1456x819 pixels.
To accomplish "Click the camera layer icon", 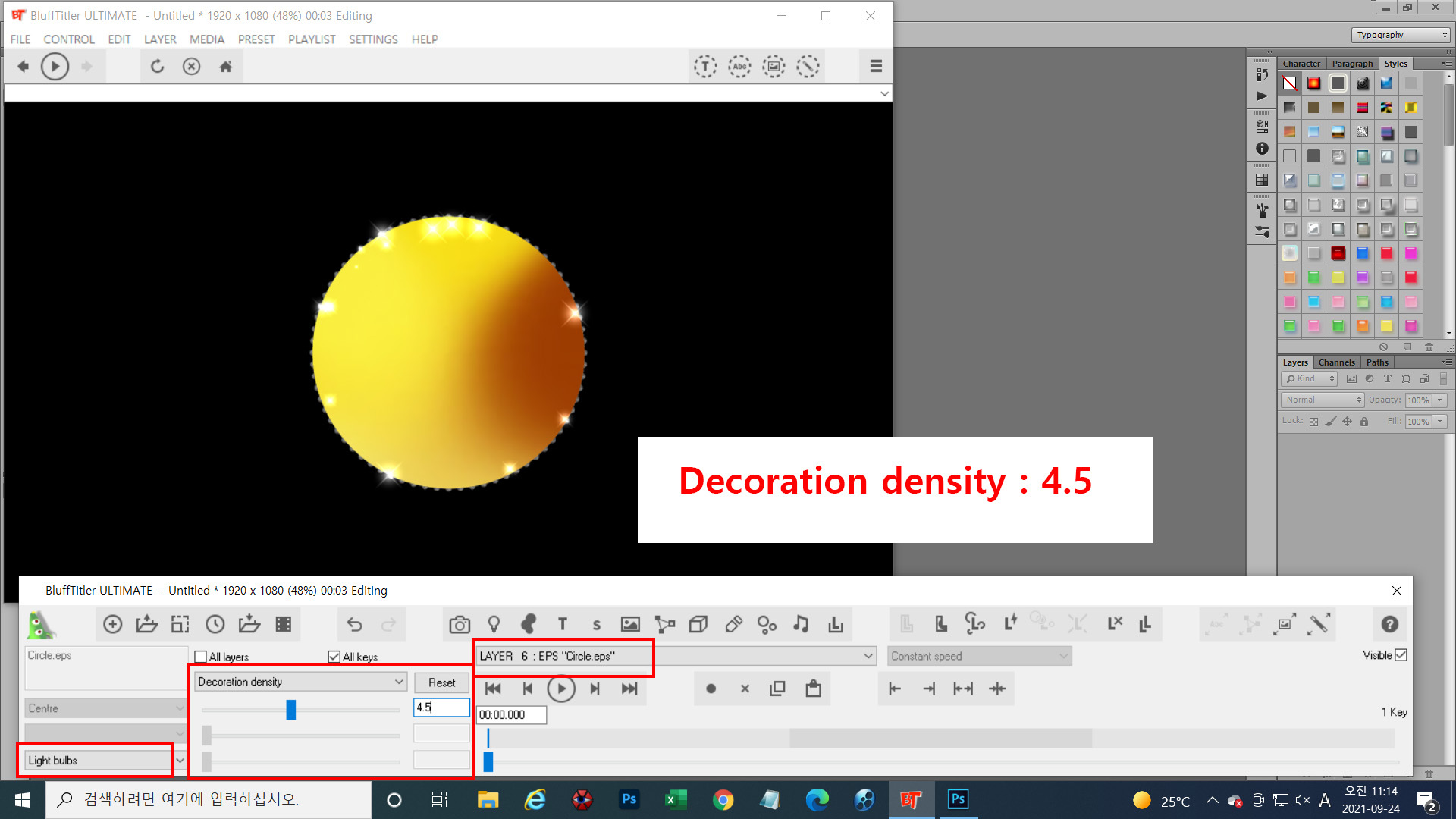I will (x=459, y=624).
